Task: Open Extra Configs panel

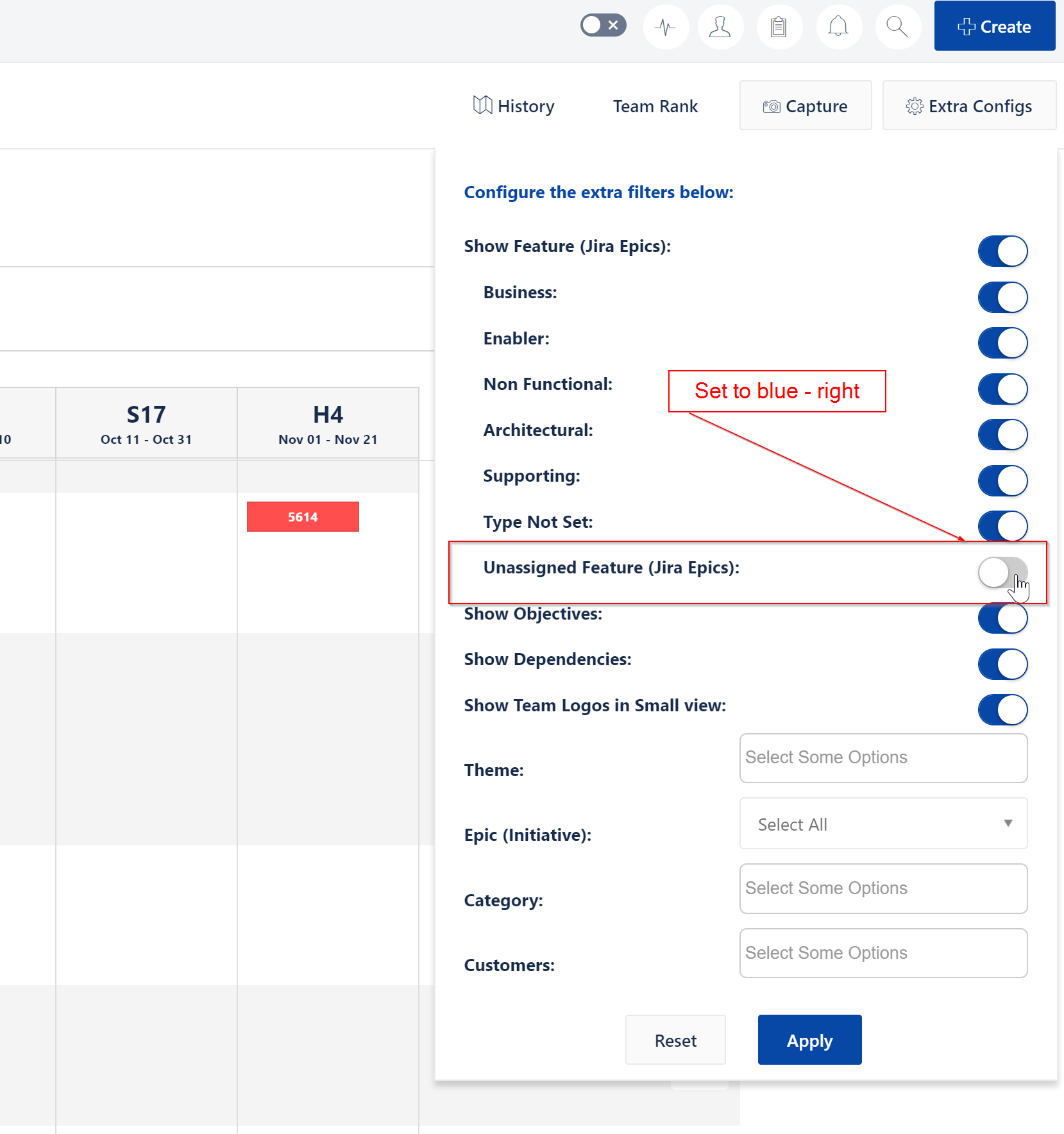Action: (968, 106)
